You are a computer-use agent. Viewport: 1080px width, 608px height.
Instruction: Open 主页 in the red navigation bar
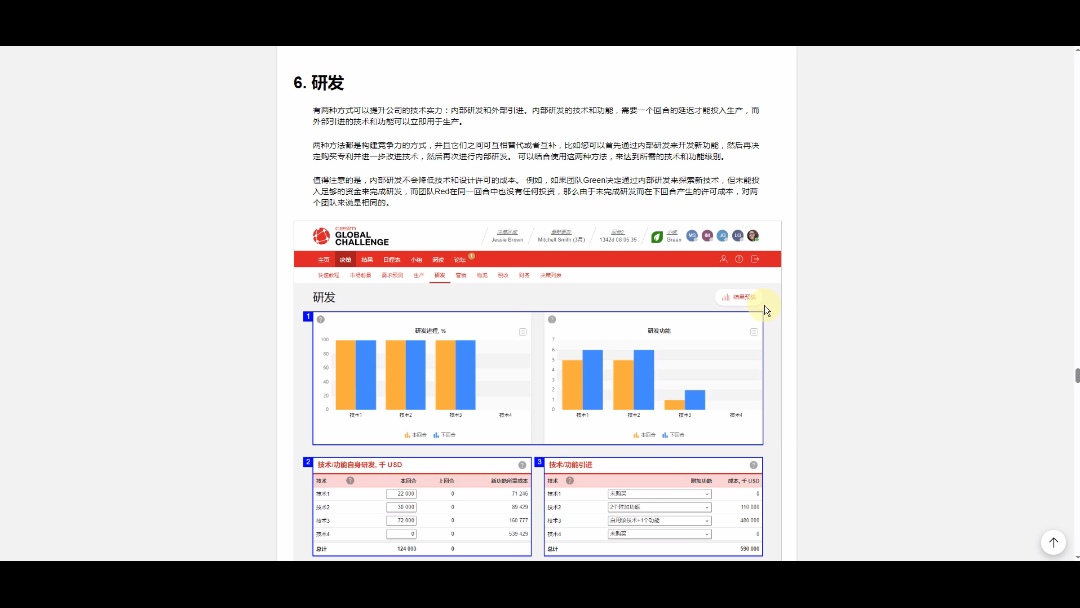click(324, 260)
